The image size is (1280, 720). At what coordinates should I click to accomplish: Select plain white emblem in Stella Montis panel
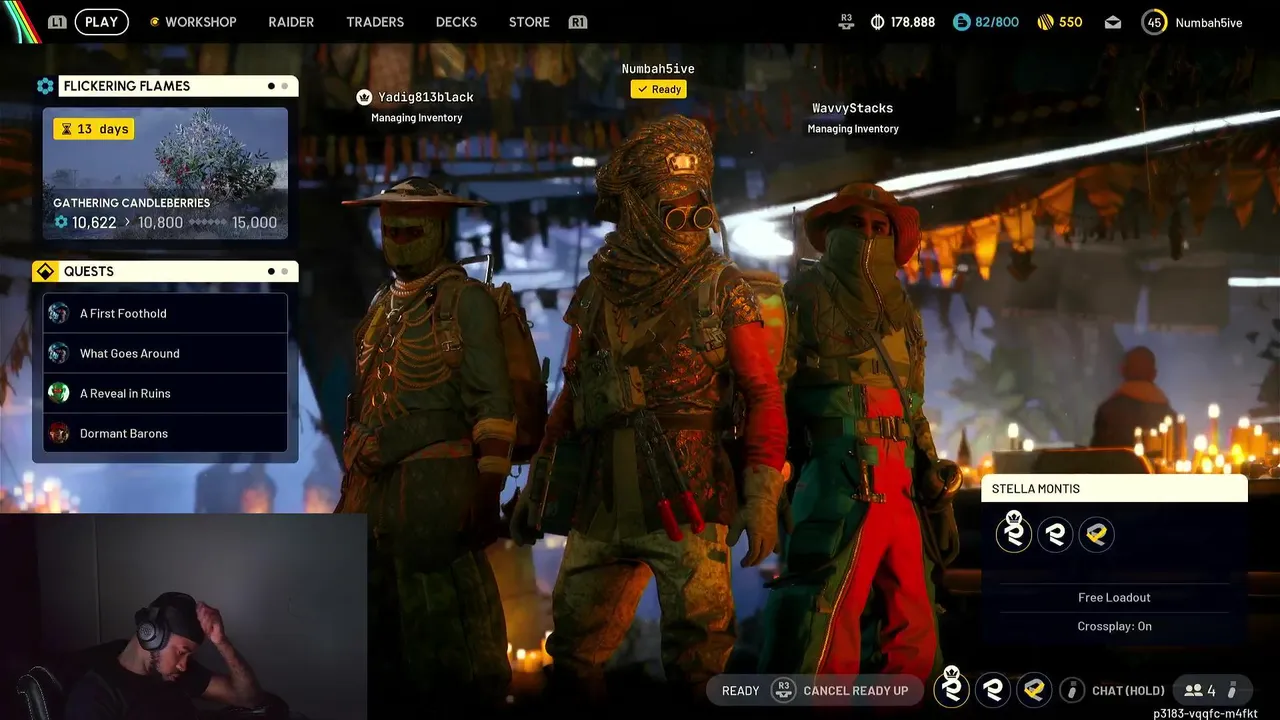tap(1055, 535)
